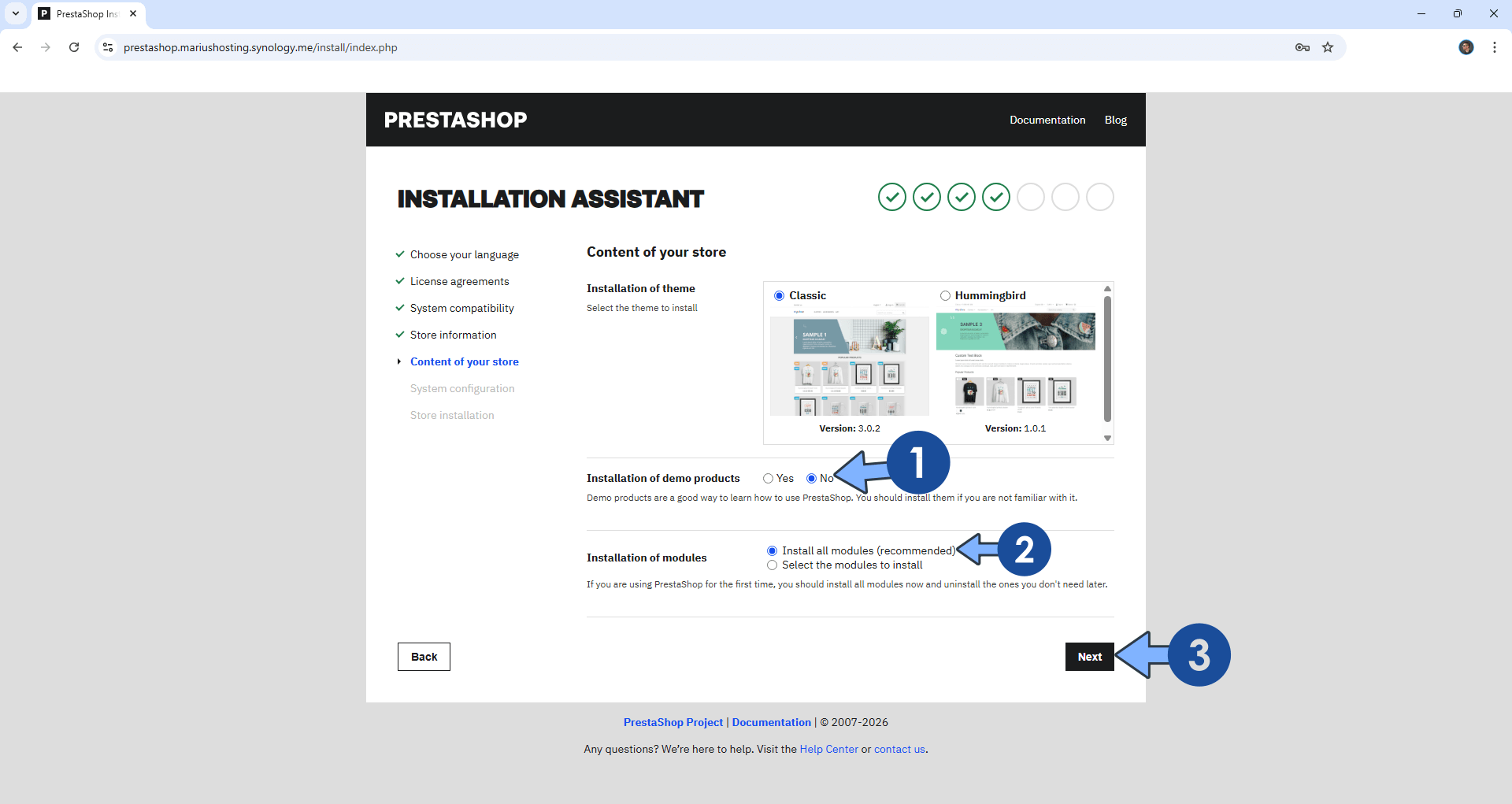1512x804 pixels.
Task: Reload the installer page
Action: click(73, 47)
